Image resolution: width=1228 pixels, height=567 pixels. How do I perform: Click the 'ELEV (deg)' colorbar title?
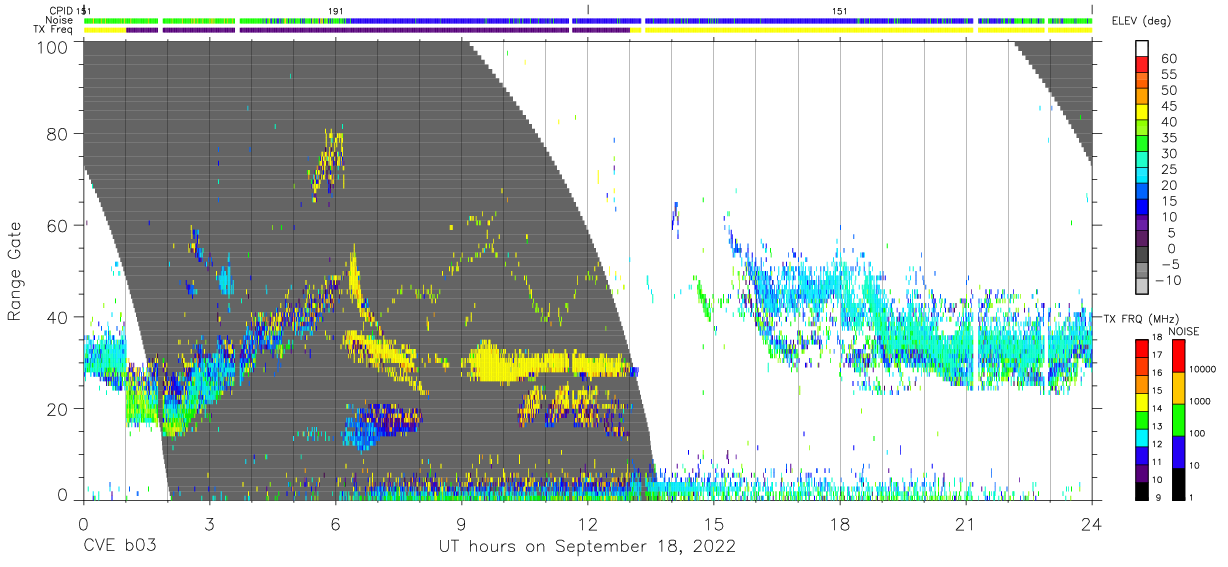(1144, 21)
